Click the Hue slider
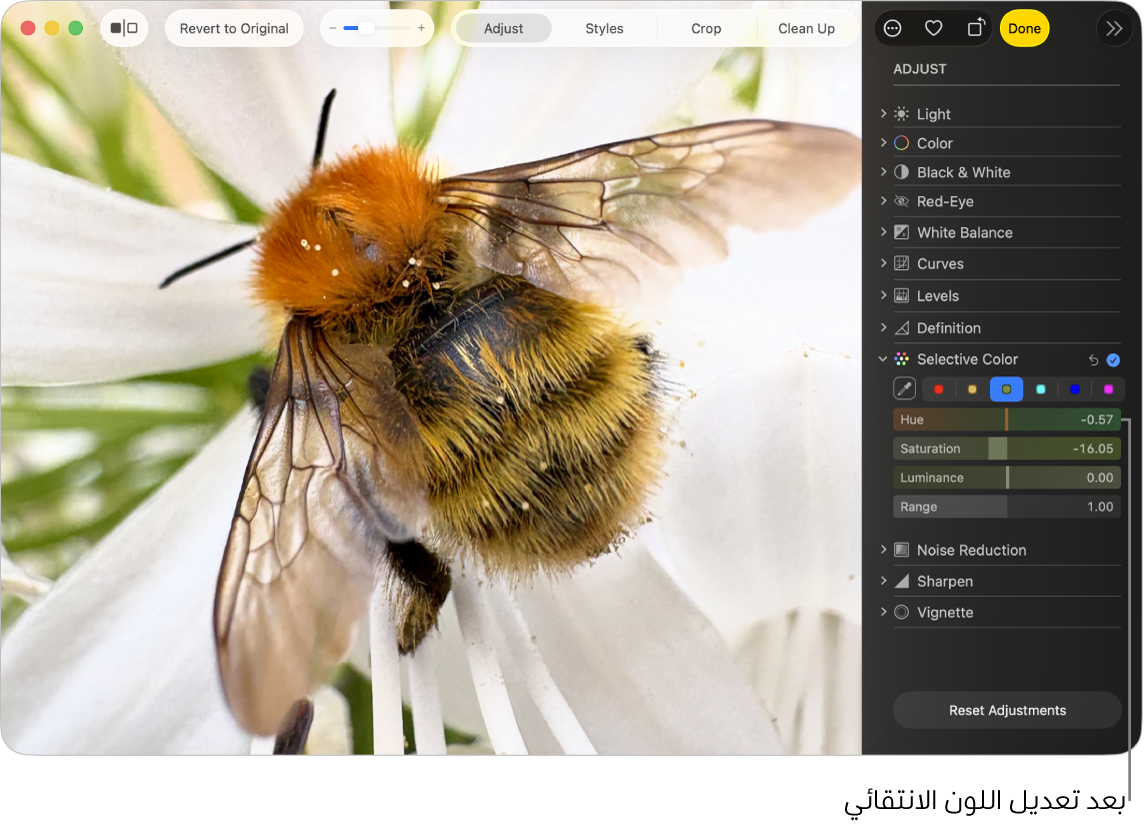 [1009, 421]
